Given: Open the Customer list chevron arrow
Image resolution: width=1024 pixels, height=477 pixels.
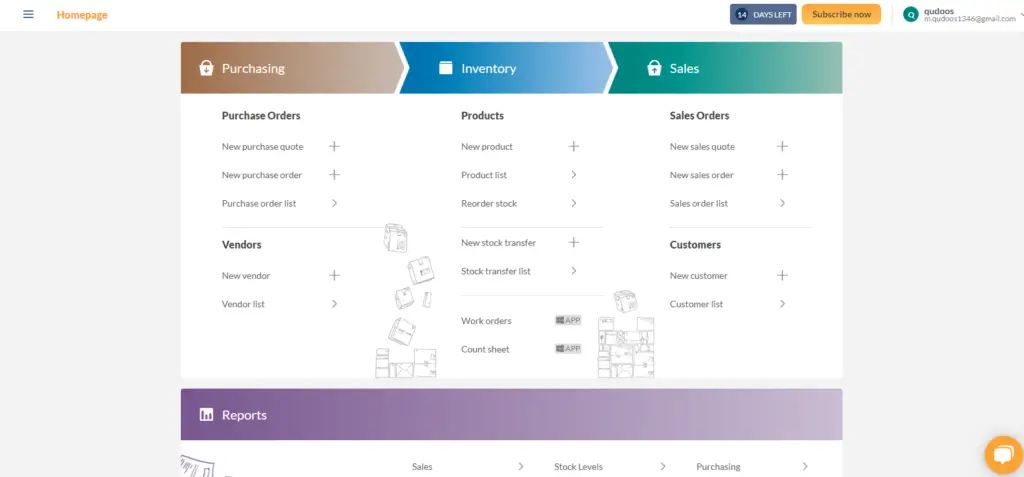Looking at the screenshot, I should click(x=782, y=304).
